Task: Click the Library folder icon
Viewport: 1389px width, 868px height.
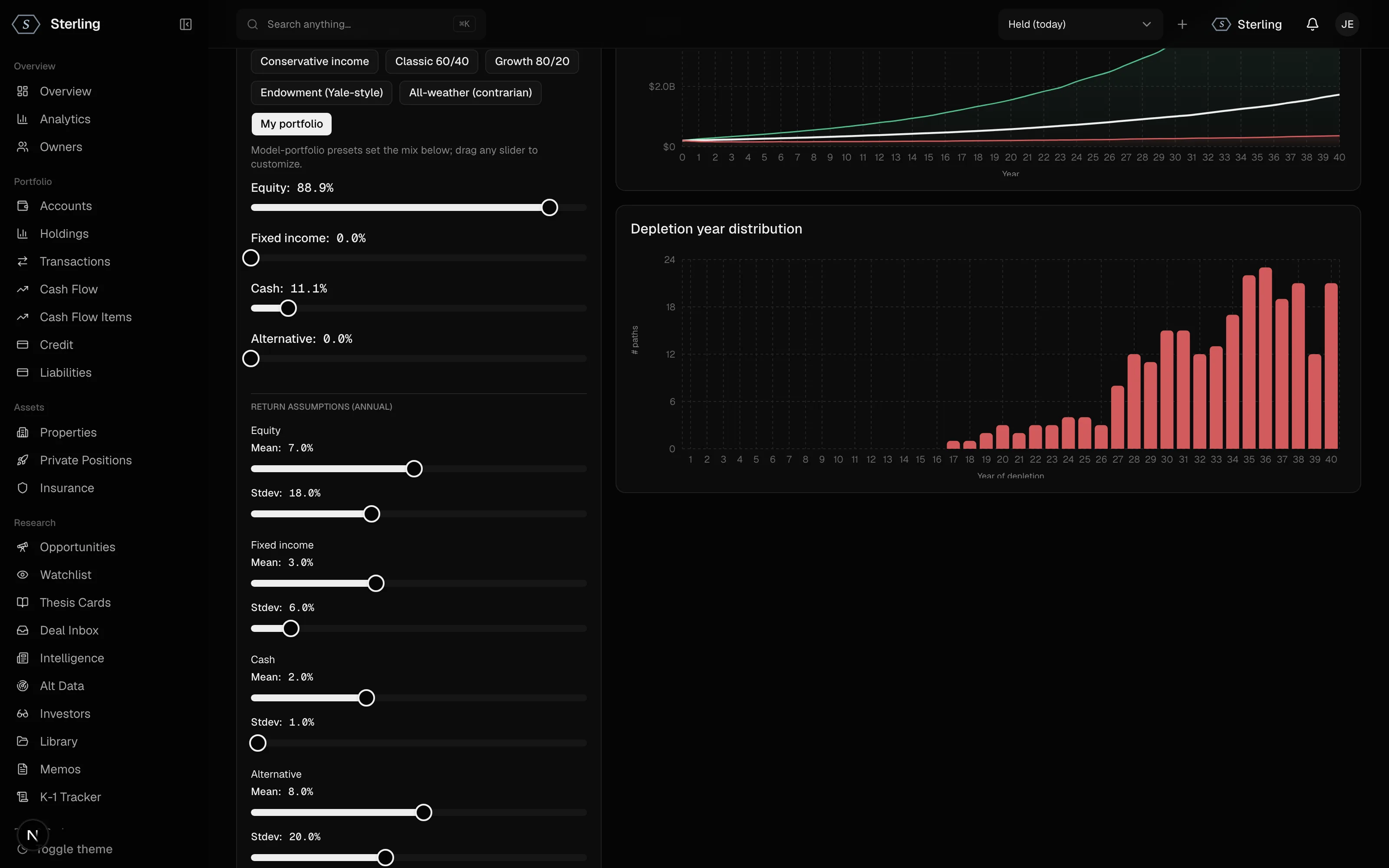Action: 23,741
